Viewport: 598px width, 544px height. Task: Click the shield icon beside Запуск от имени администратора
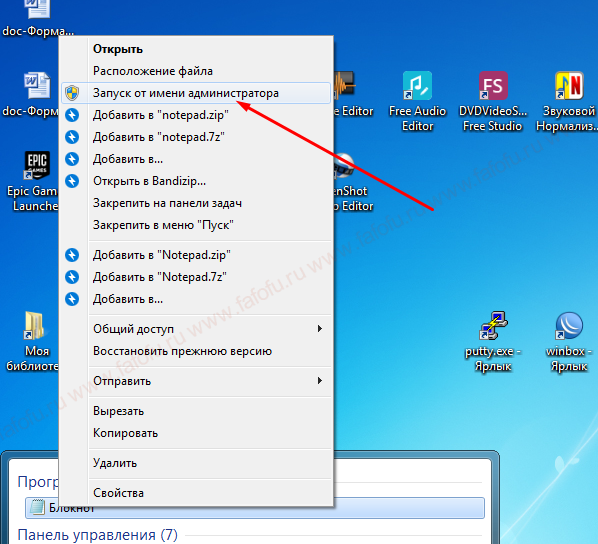[72, 93]
